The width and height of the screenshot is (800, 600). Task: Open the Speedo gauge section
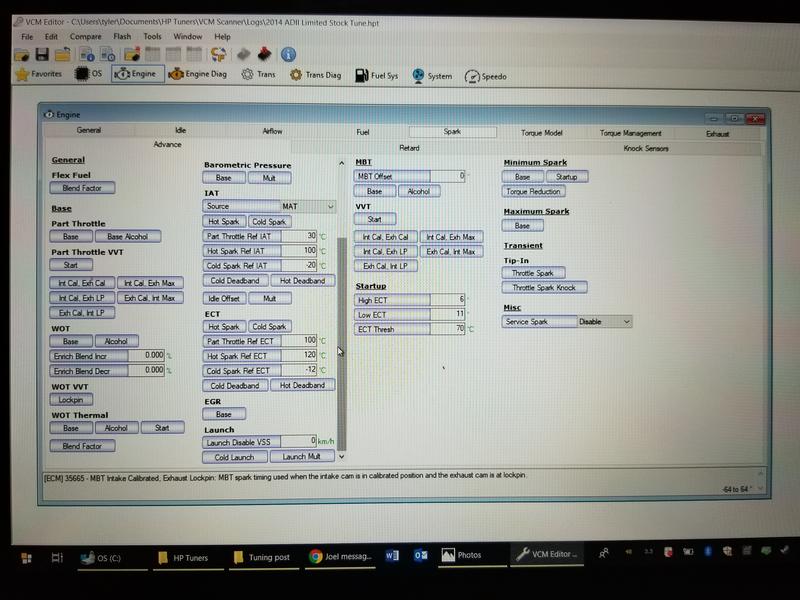click(x=486, y=77)
